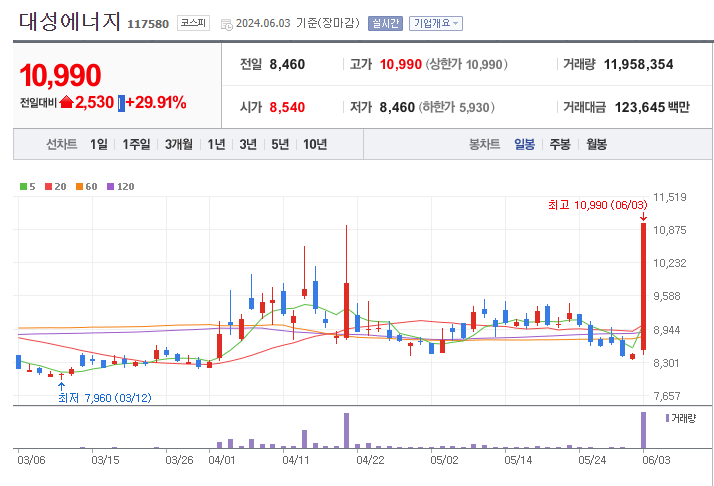The image size is (714, 486).
Task: Click the 선차트 label
Action: tap(61, 144)
